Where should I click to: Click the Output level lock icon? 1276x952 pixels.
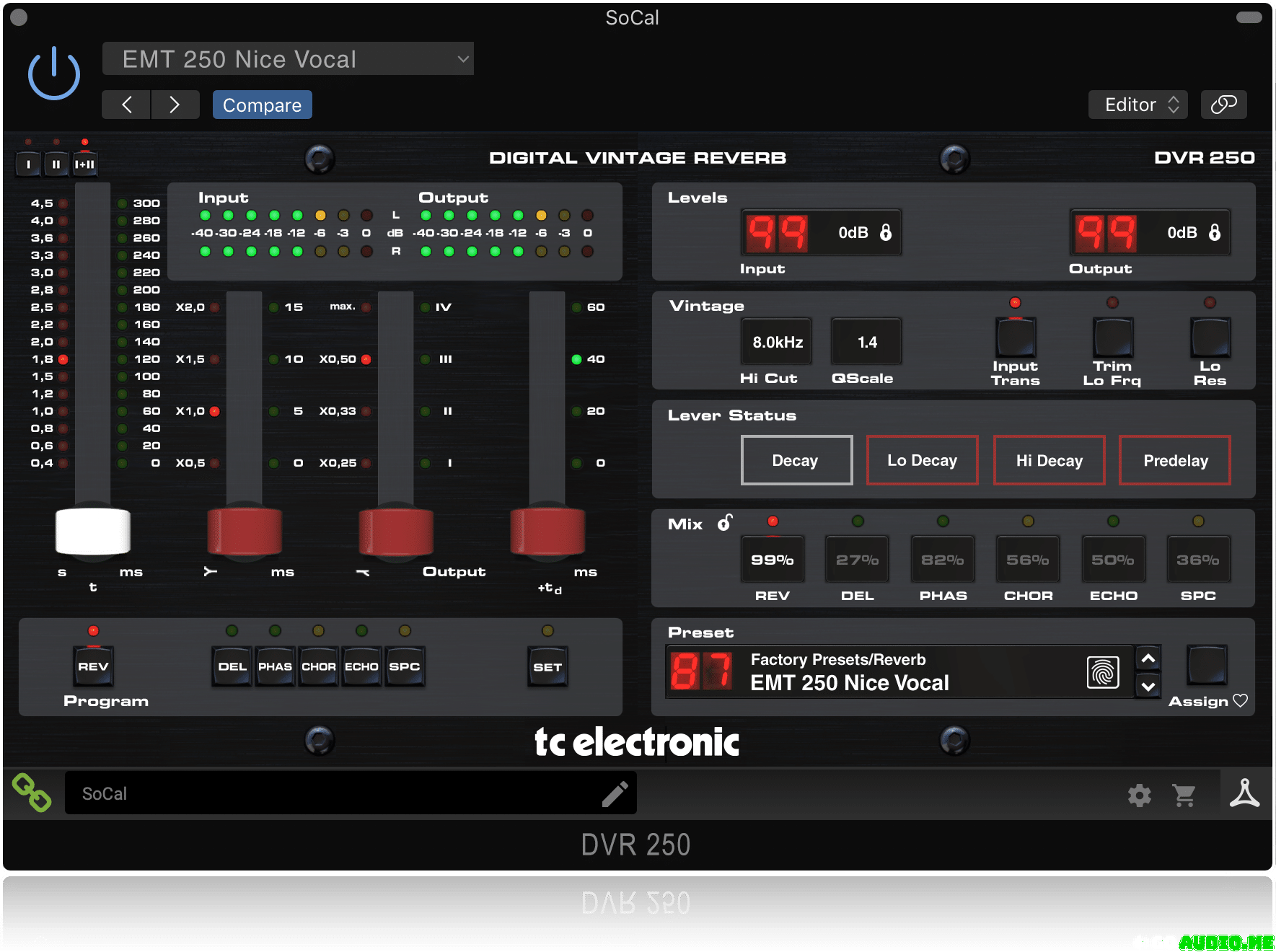pyautogui.click(x=1215, y=232)
